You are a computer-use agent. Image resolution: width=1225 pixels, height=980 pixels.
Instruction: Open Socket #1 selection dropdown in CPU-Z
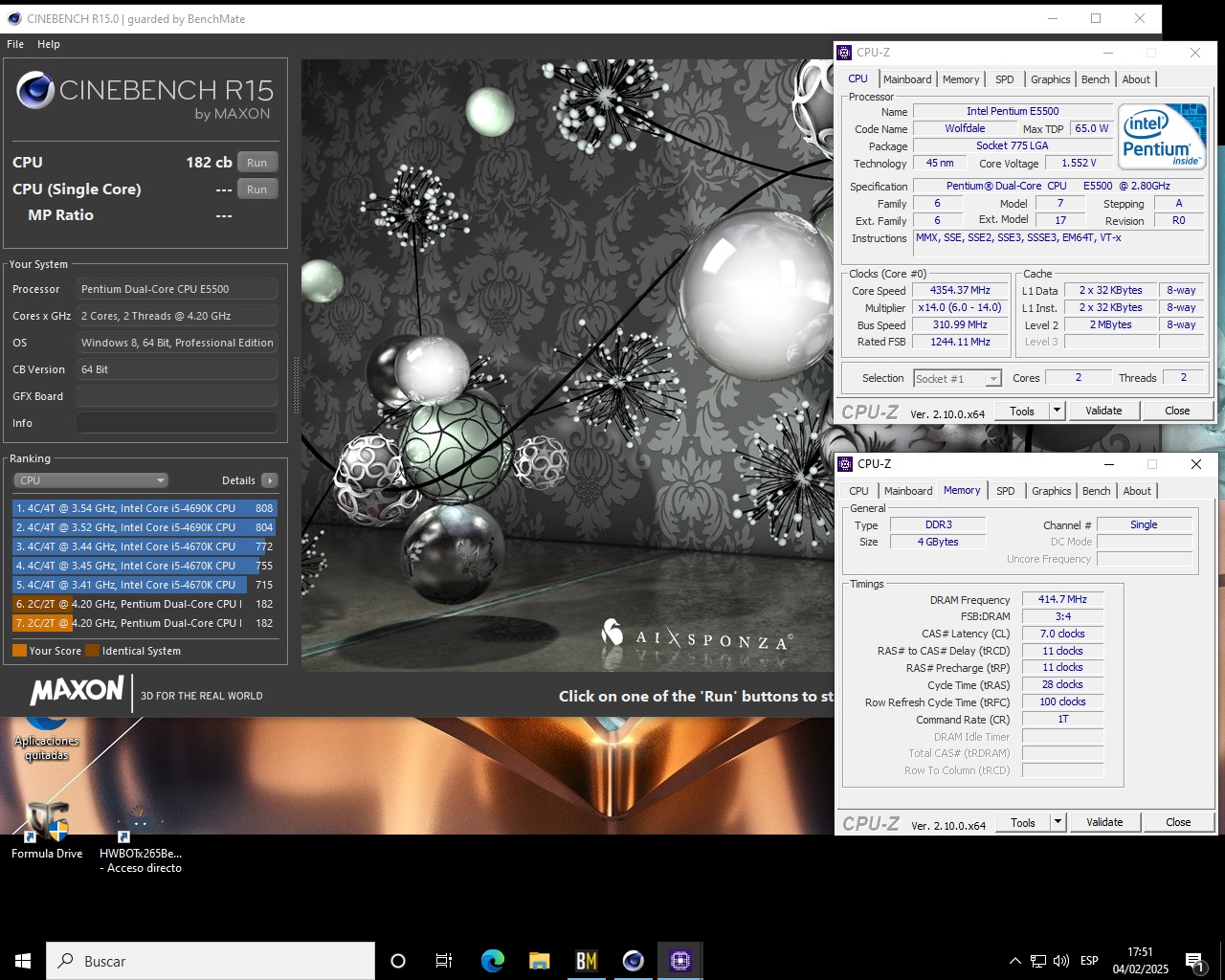[x=957, y=379]
